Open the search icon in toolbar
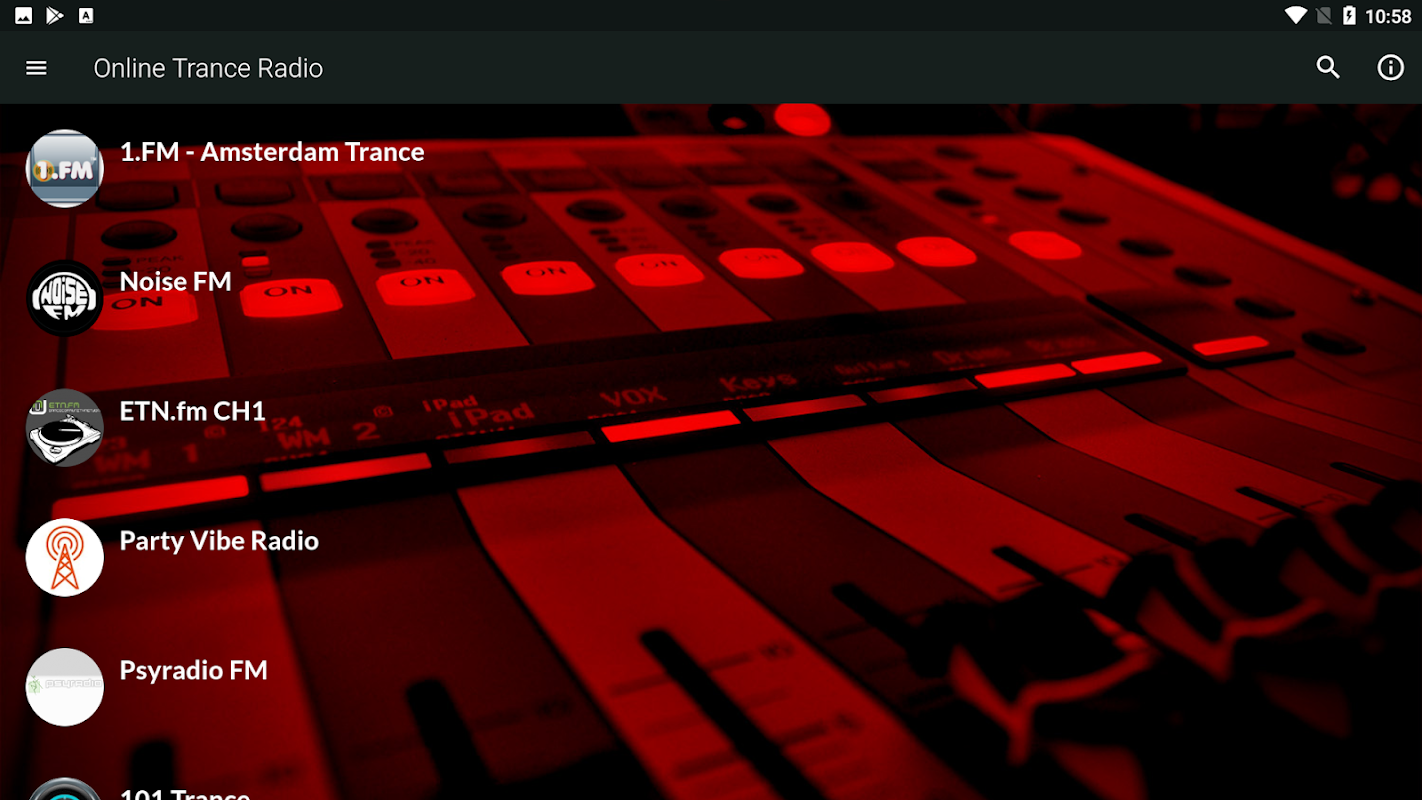This screenshot has height=800, width=1422. [x=1328, y=68]
